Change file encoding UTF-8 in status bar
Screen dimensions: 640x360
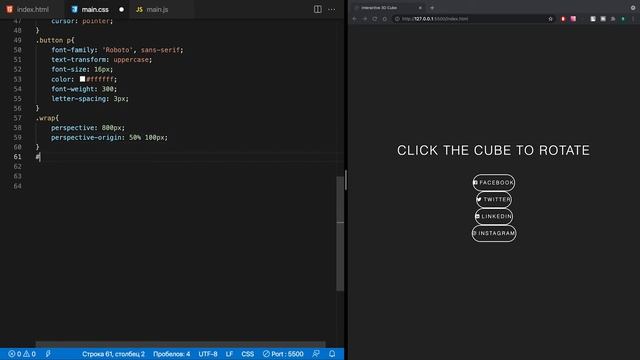(208, 354)
